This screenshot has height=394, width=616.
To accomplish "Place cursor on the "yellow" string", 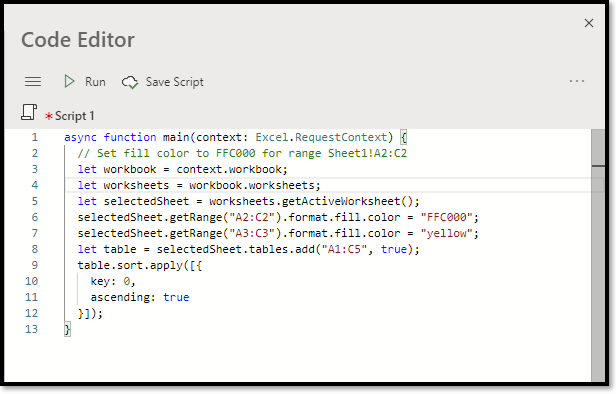I will click(446, 233).
